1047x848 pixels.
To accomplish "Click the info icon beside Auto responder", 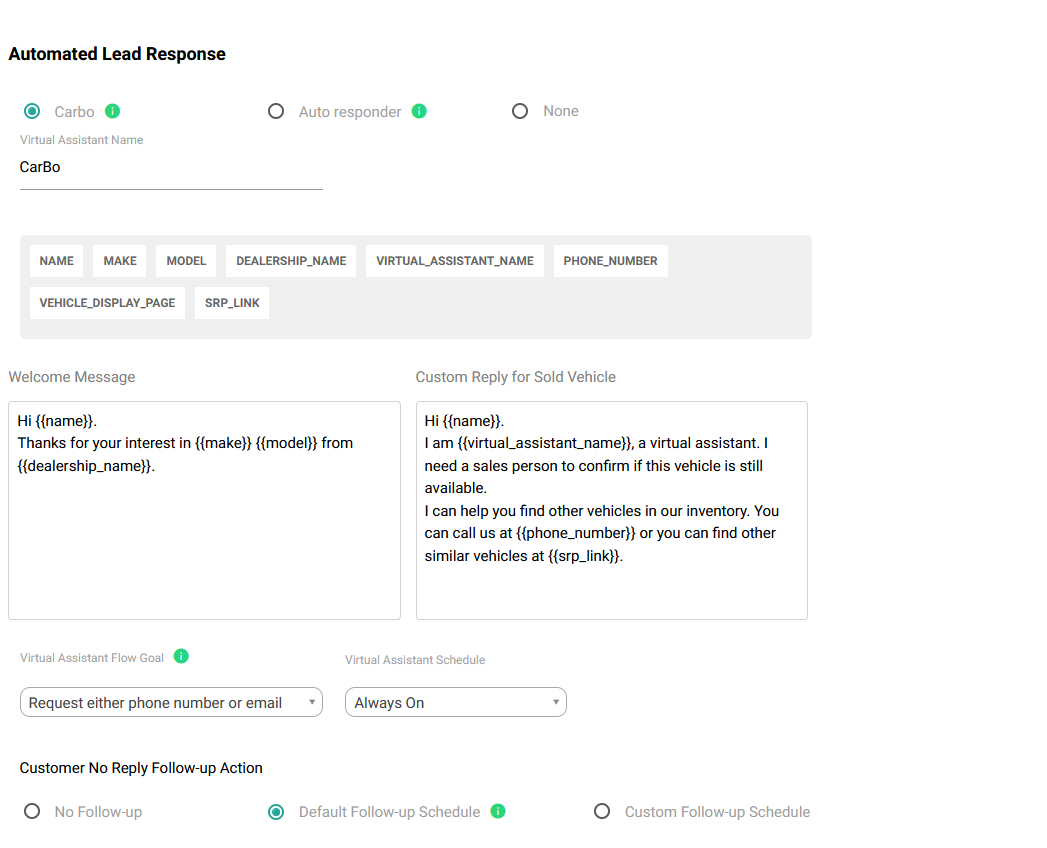I will [419, 111].
